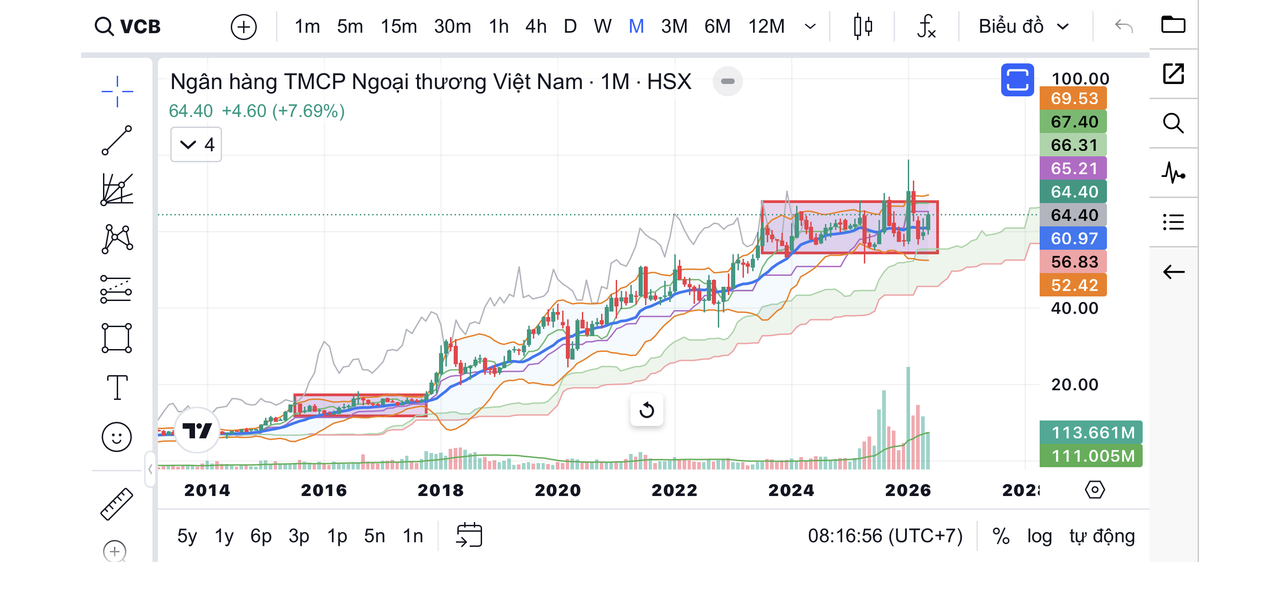The width and height of the screenshot is (1280, 591).
Task: Open the pulse activity icon in sidebar
Action: pos(1173,173)
